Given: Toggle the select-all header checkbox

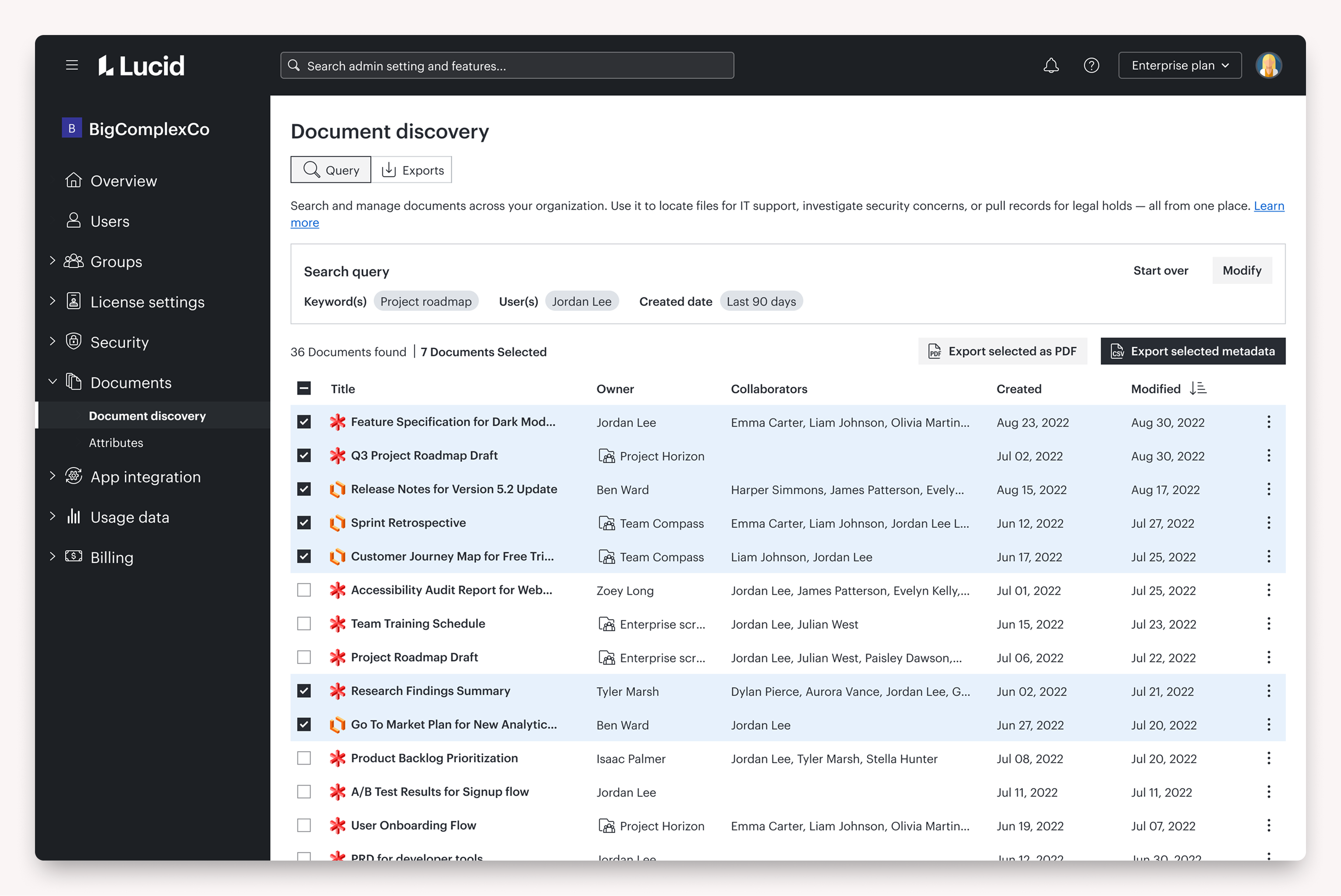Looking at the screenshot, I should click(x=304, y=389).
